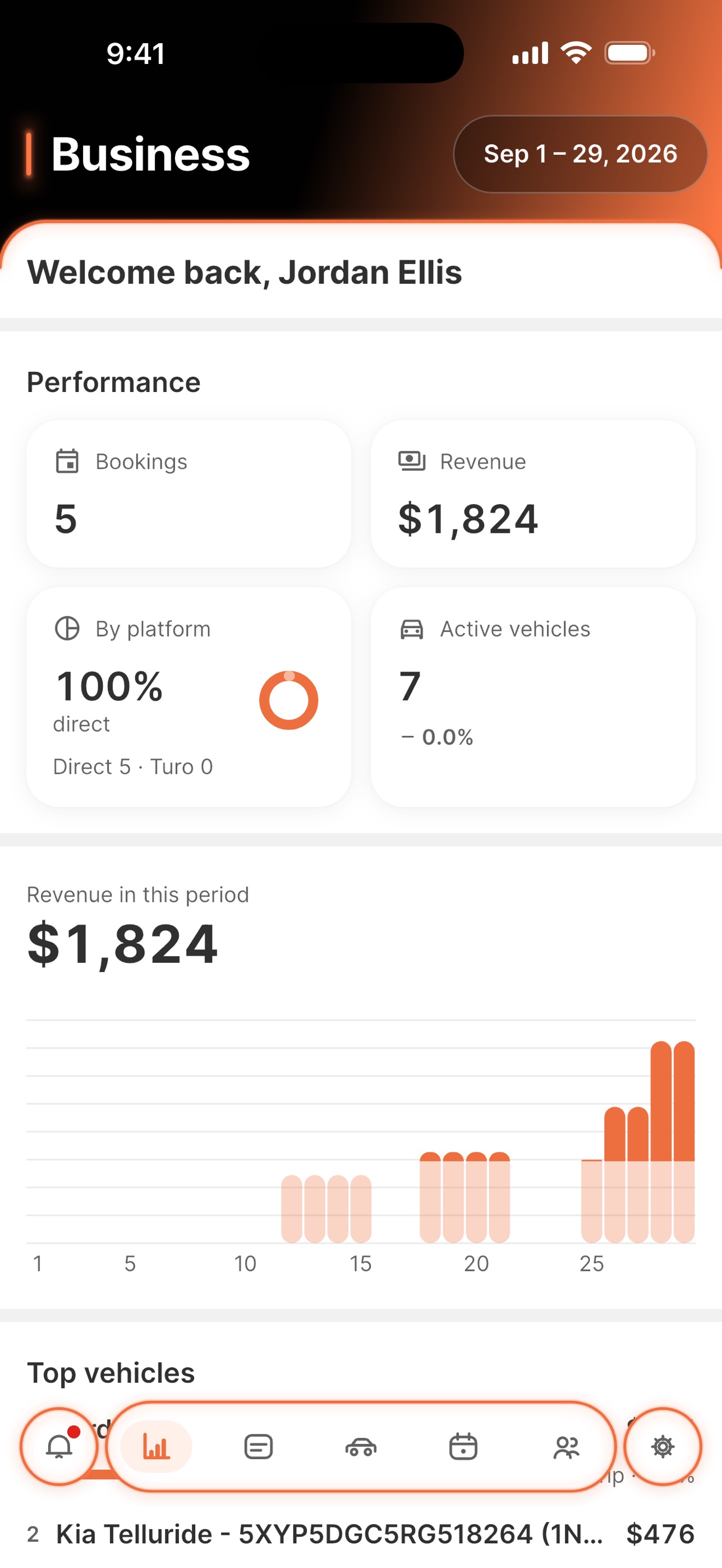Open the Active vehicles card

pos(533,697)
